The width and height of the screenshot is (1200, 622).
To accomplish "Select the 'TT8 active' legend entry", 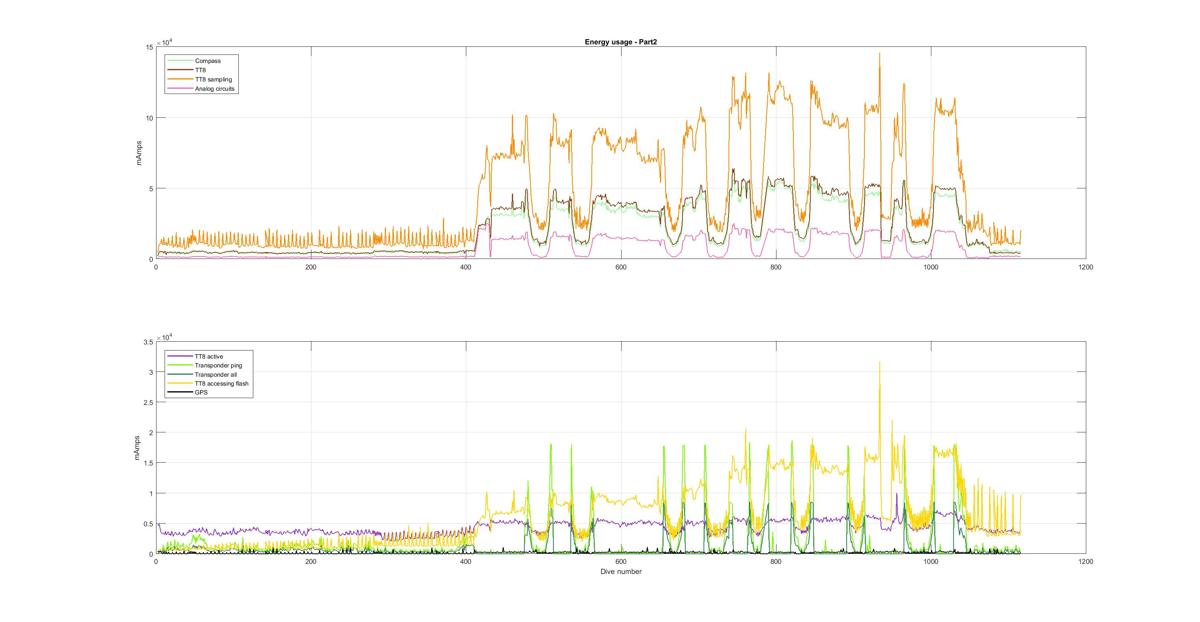I will coord(211,356).
